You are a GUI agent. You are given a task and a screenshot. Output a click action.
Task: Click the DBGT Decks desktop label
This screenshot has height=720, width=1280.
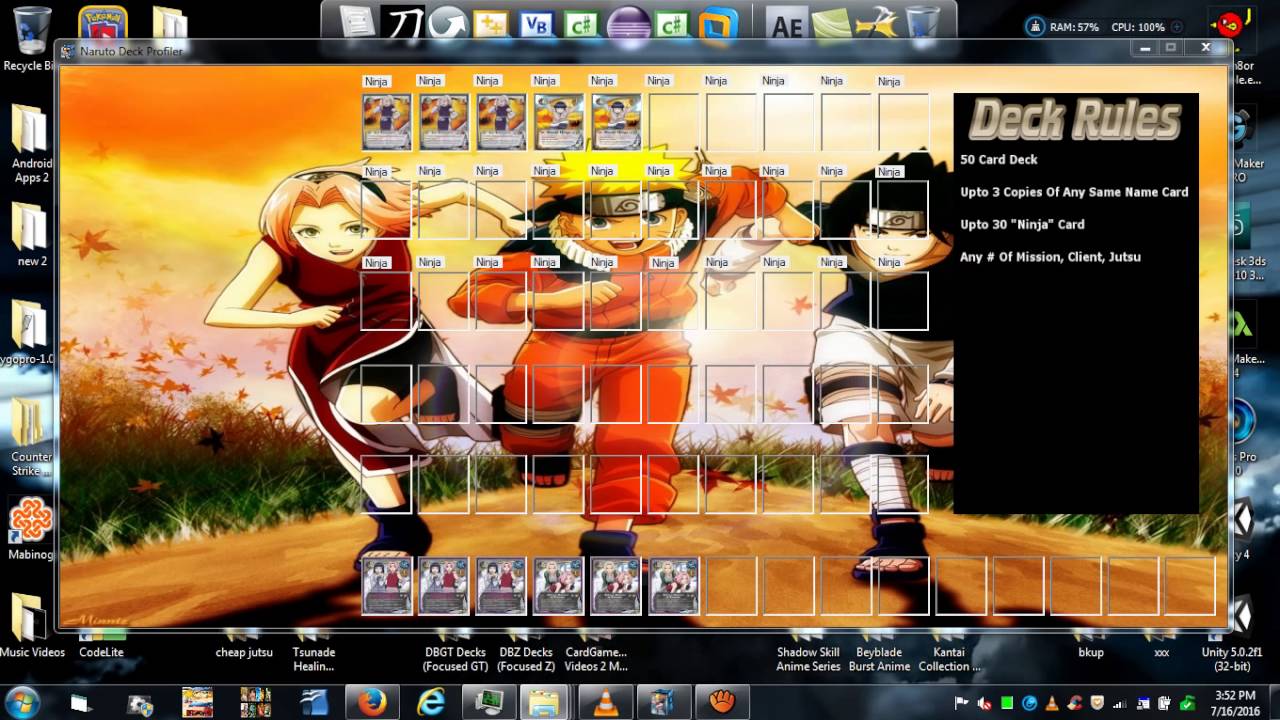[455, 659]
